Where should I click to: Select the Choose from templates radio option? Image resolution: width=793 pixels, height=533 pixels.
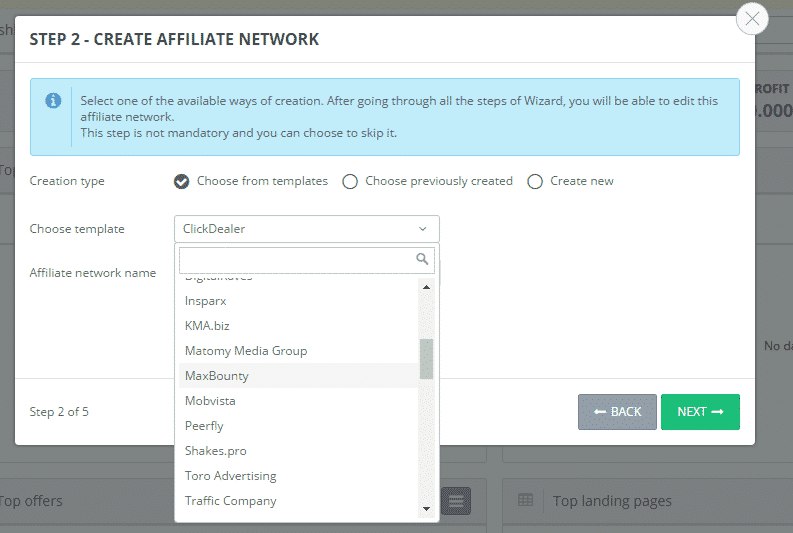(181, 181)
